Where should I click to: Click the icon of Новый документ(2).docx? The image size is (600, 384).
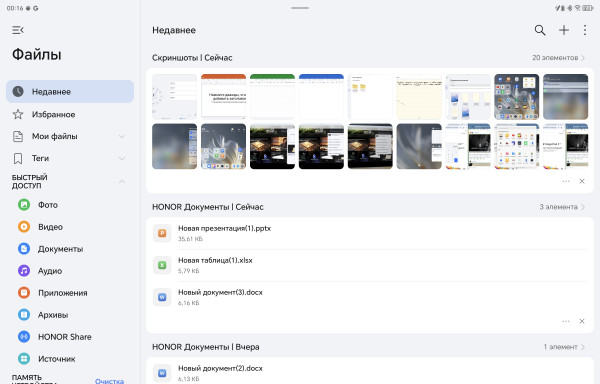pyautogui.click(x=162, y=373)
